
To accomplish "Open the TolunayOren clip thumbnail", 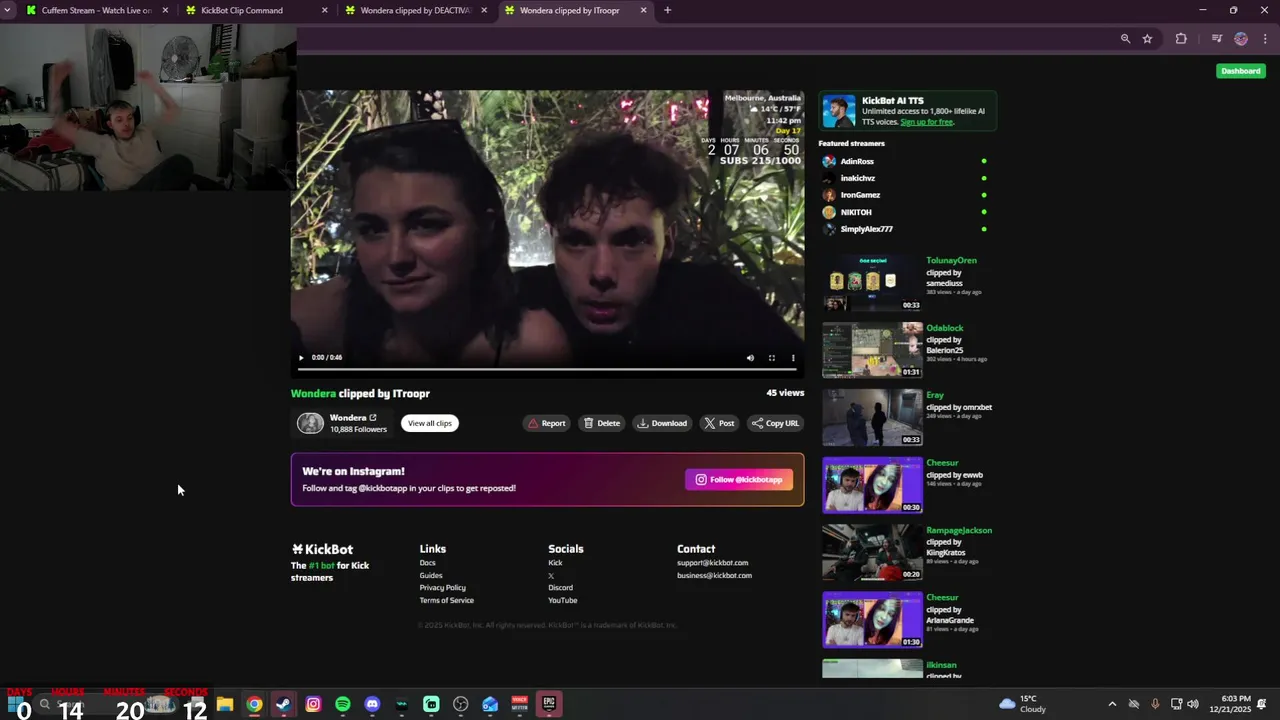I will [872, 283].
